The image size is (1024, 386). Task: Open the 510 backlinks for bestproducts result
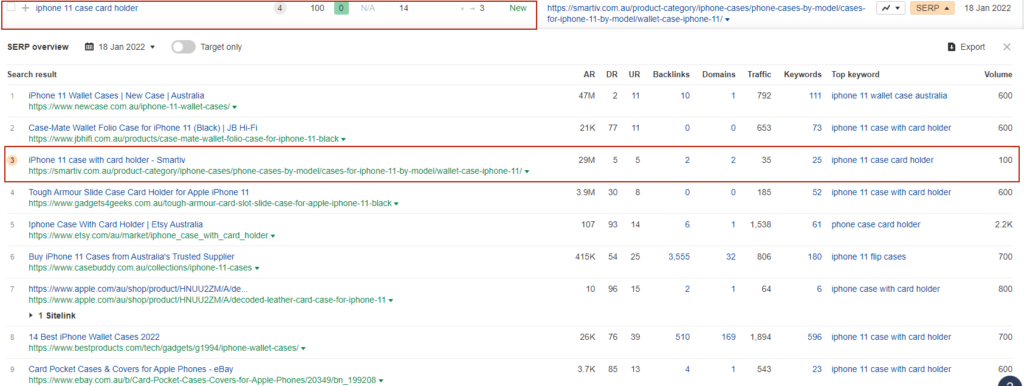(x=682, y=337)
